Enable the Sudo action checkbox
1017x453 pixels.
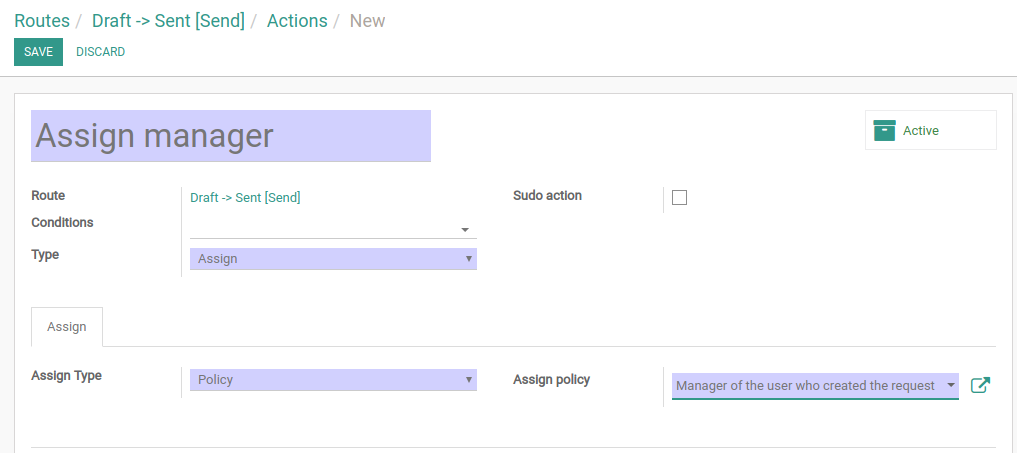(679, 197)
